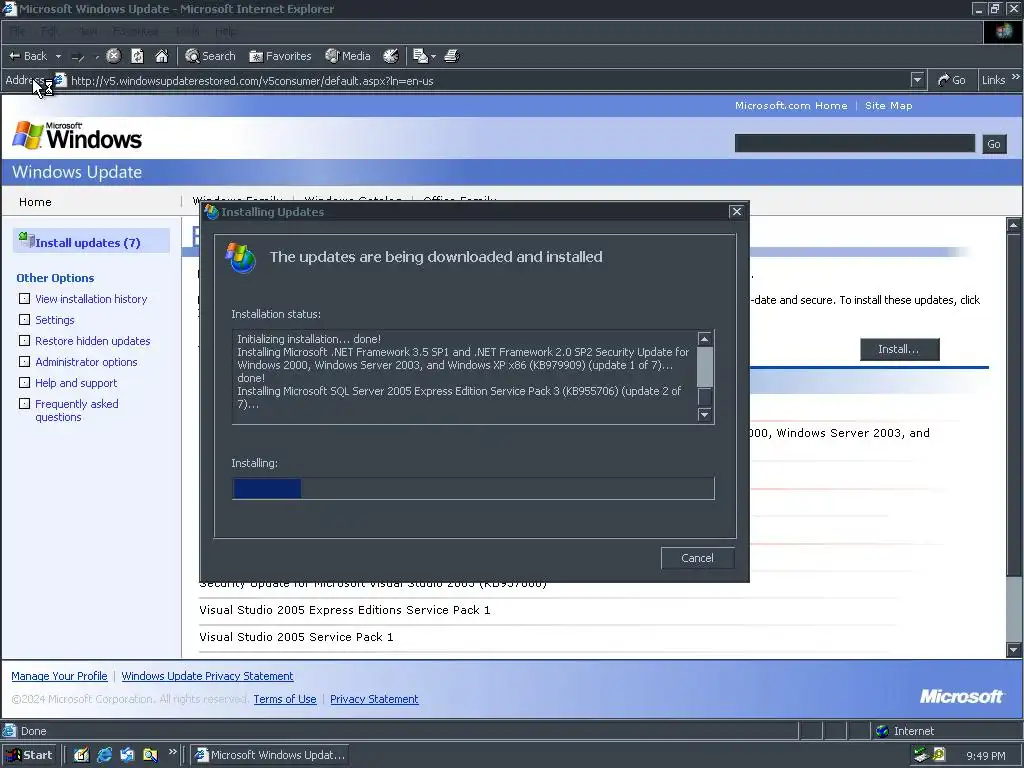Click the Refresh page icon
The height and width of the screenshot is (768, 1024).
137,56
